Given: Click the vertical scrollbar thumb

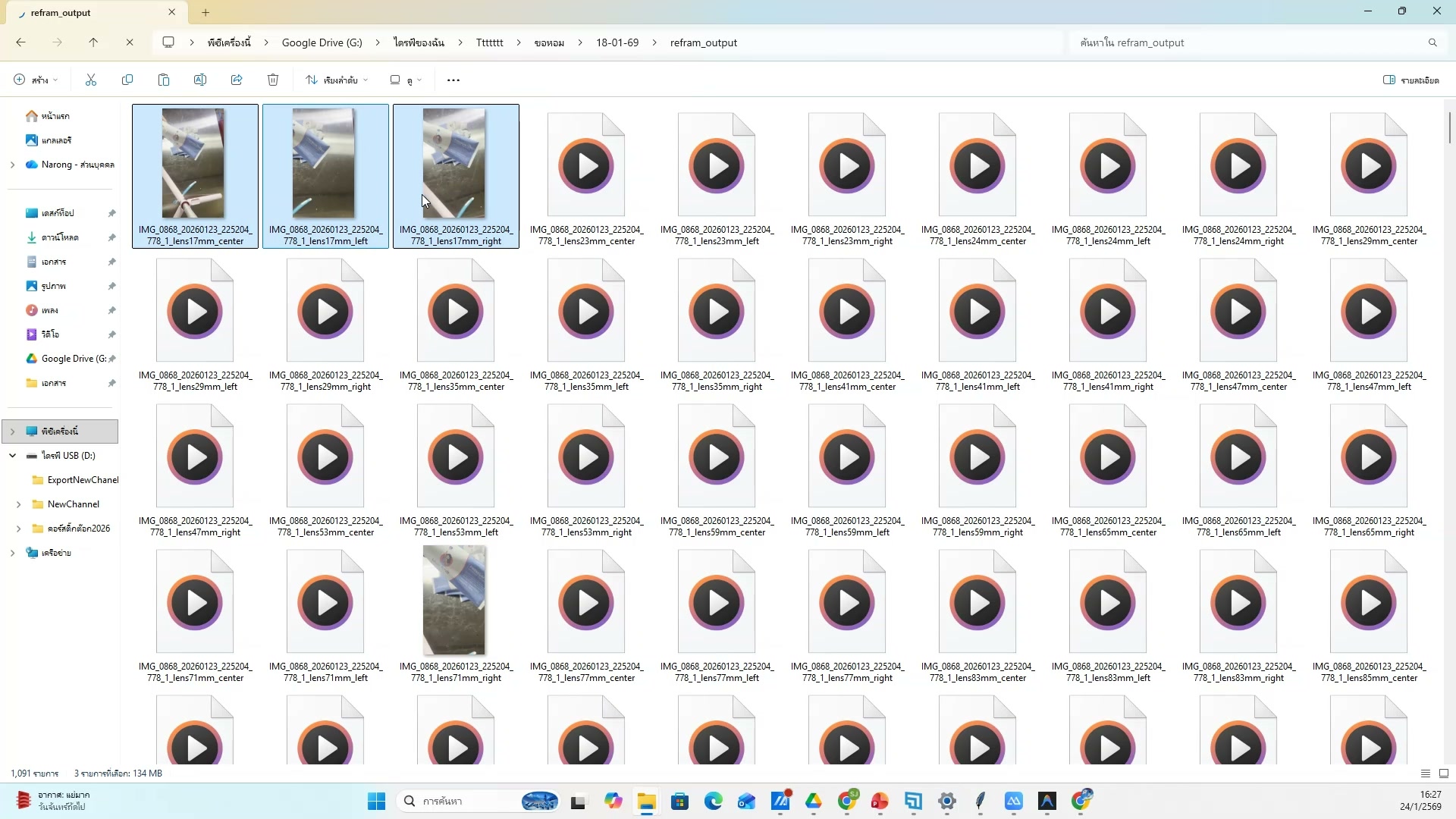Looking at the screenshot, I should [x=1449, y=127].
